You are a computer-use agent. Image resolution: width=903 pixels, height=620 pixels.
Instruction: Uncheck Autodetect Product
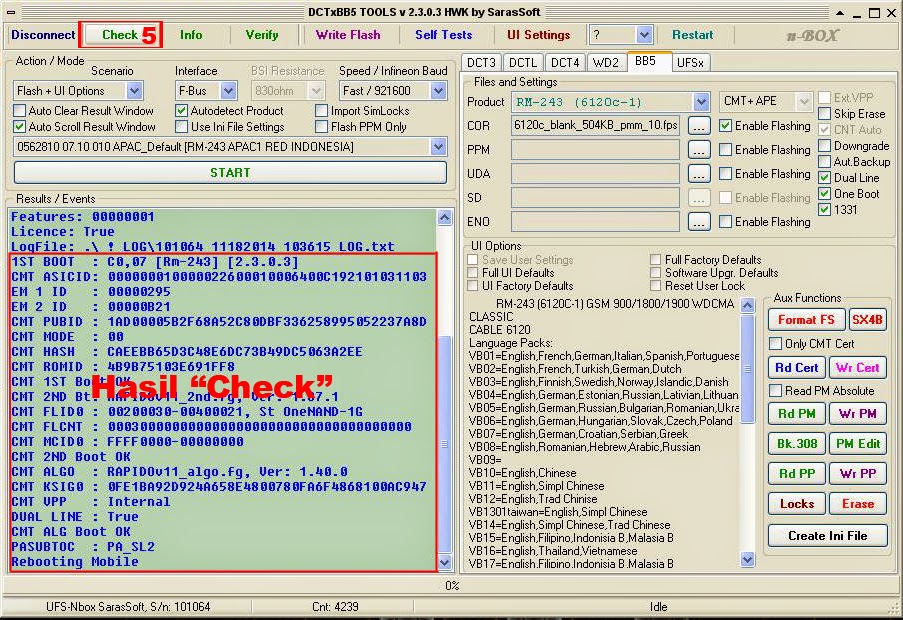pos(182,111)
